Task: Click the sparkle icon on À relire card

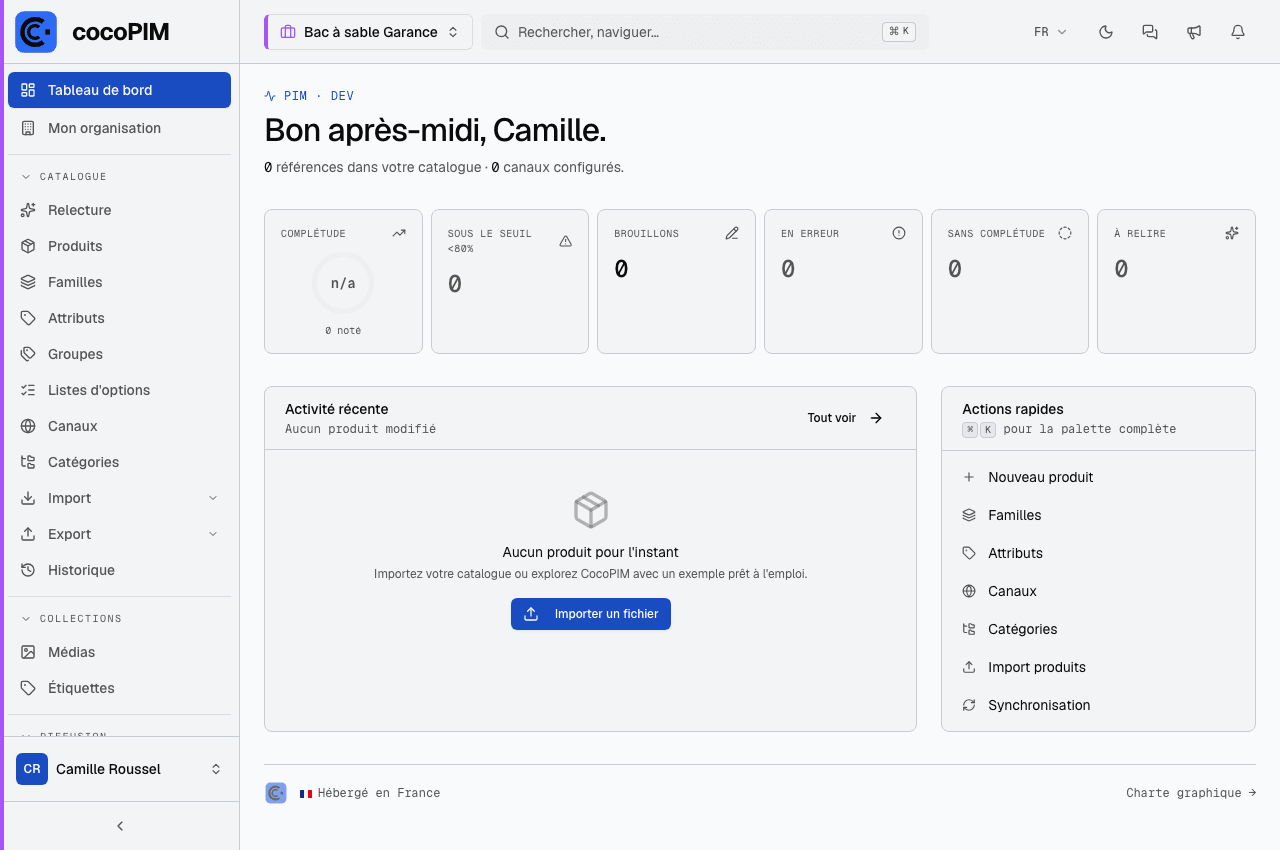Action: point(1232,233)
